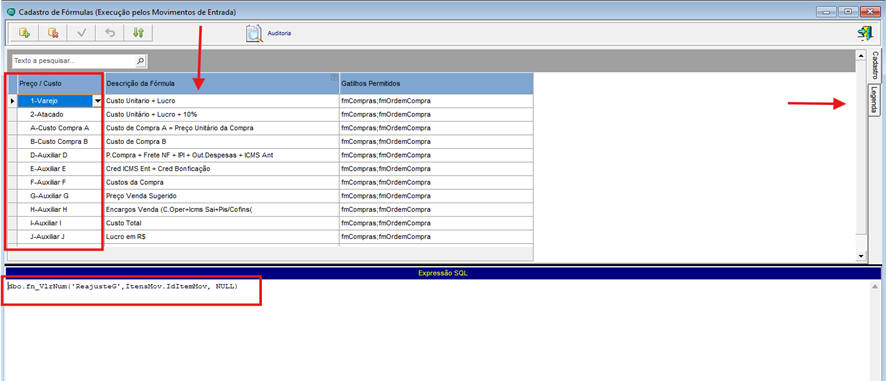Click the search magnifier in the search box
This screenshot has width=886, height=381.
tap(140, 60)
